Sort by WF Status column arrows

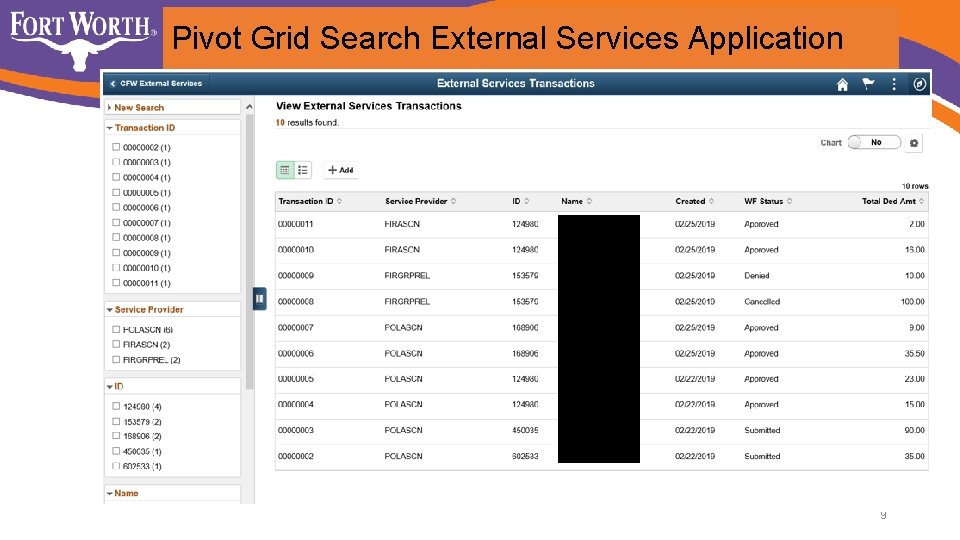pos(789,201)
